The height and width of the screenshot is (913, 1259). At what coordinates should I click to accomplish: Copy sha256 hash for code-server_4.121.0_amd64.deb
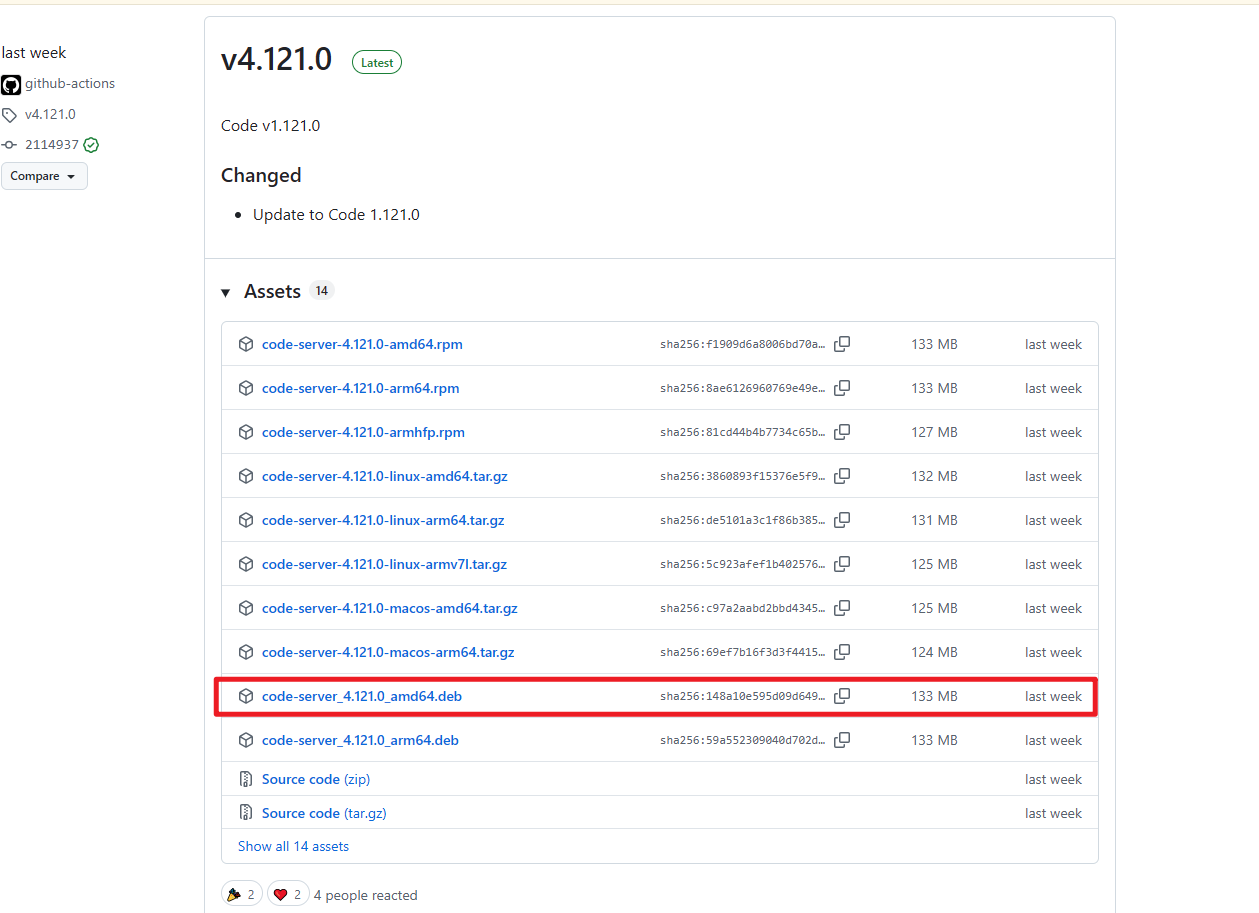tap(842, 696)
